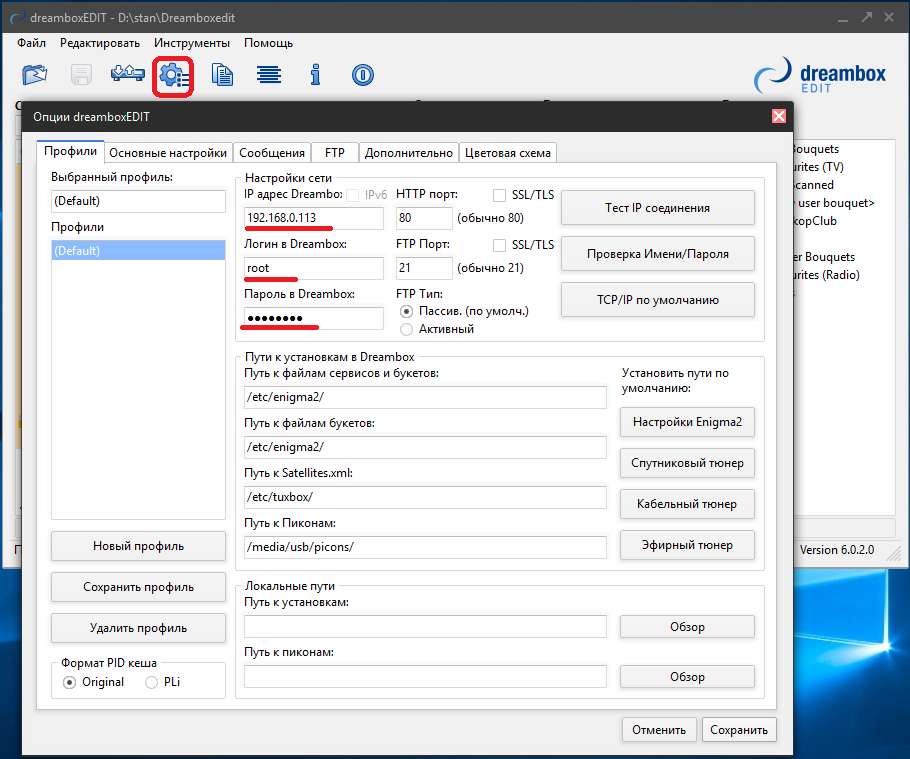Click Обзор next to Путь к установкам

pyautogui.click(x=687, y=627)
